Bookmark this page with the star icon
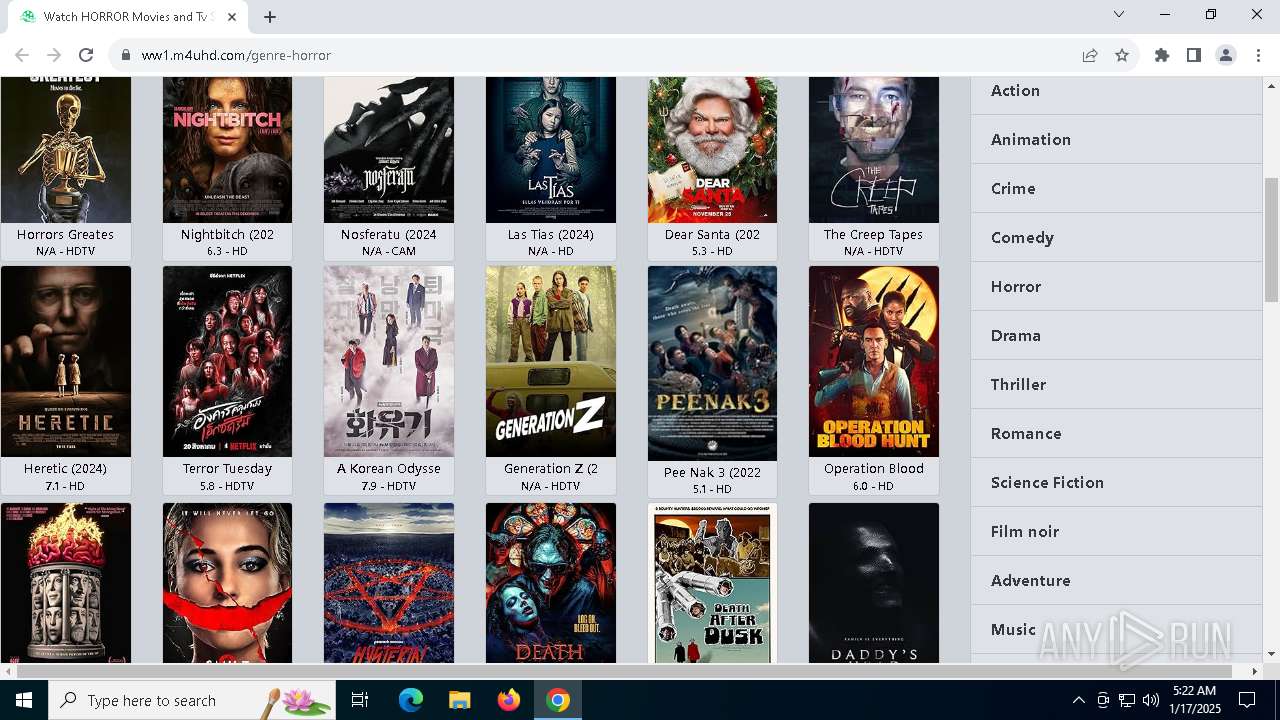This screenshot has height=720, width=1280. point(1122,55)
